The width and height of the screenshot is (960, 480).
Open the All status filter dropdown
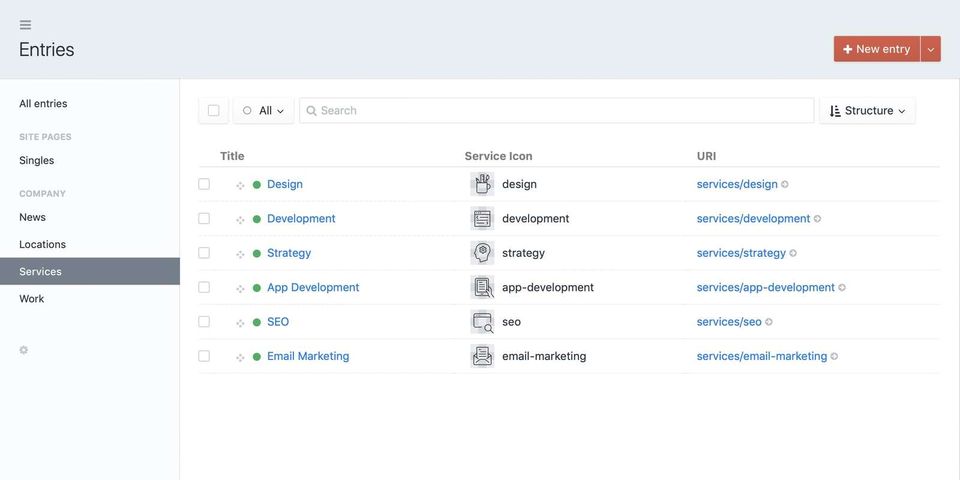pyautogui.click(x=263, y=111)
